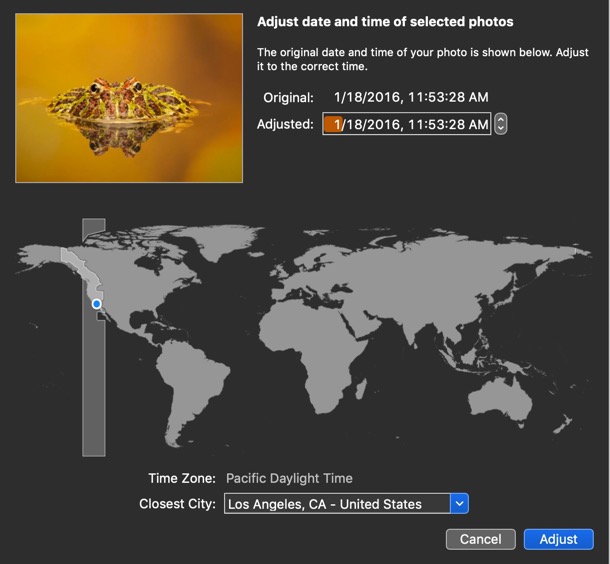
Task: Click the 'Closest City:' label
Action: 177,504
